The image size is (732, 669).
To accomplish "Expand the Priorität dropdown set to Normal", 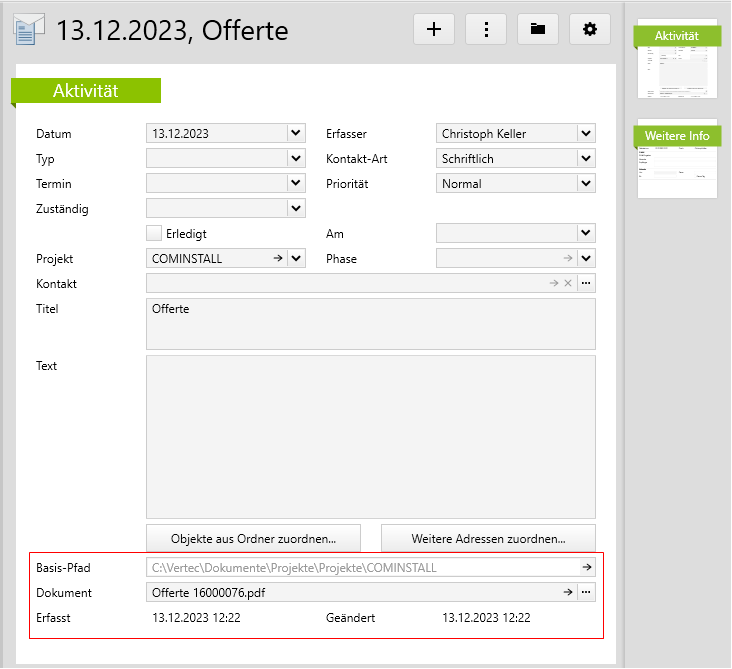I will pyautogui.click(x=586, y=183).
